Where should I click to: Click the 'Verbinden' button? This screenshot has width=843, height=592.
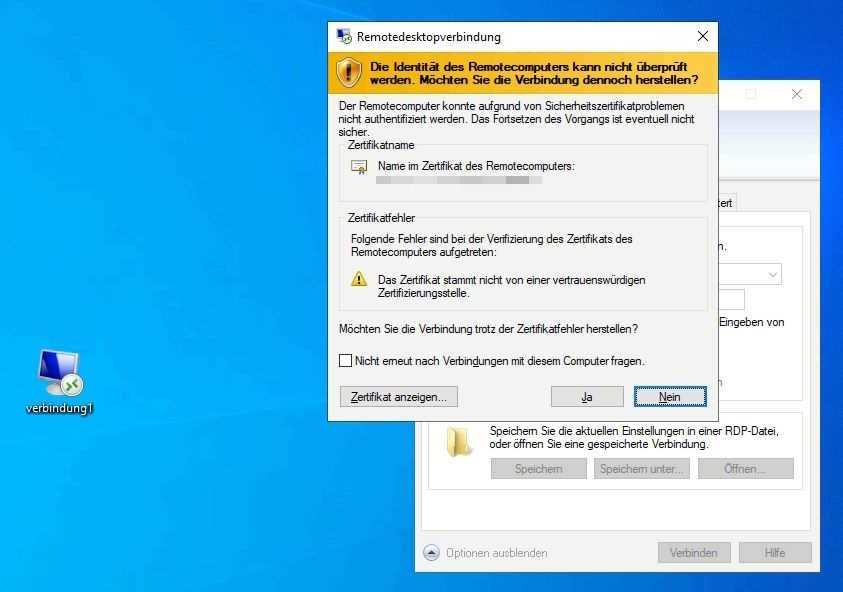pos(693,552)
